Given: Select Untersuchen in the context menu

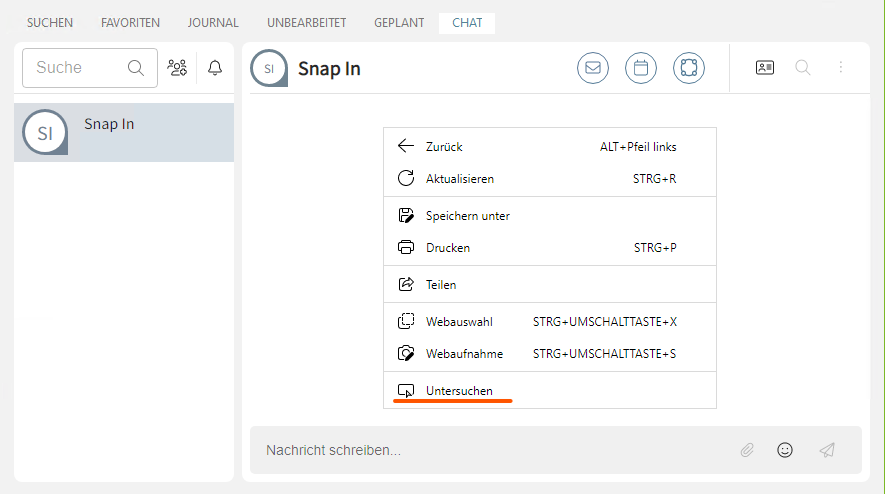Looking at the screenshot, I should (459, 390).
